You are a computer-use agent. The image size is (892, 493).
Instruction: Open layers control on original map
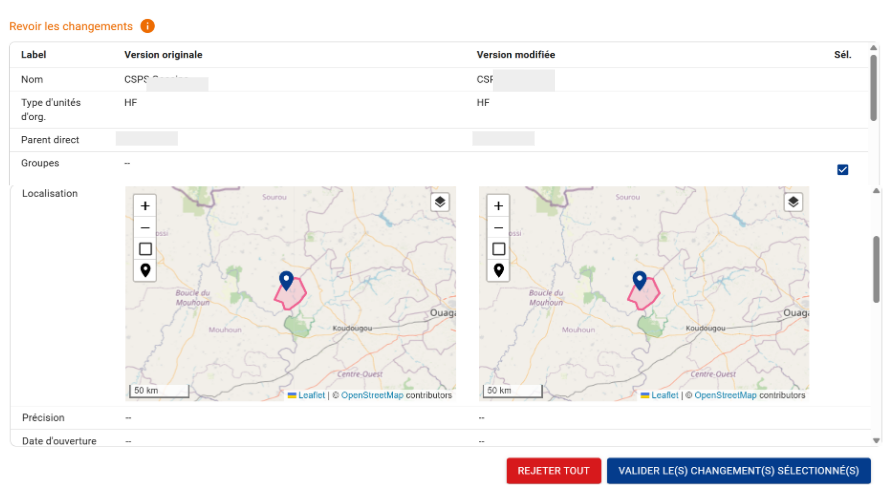[440, 202]
